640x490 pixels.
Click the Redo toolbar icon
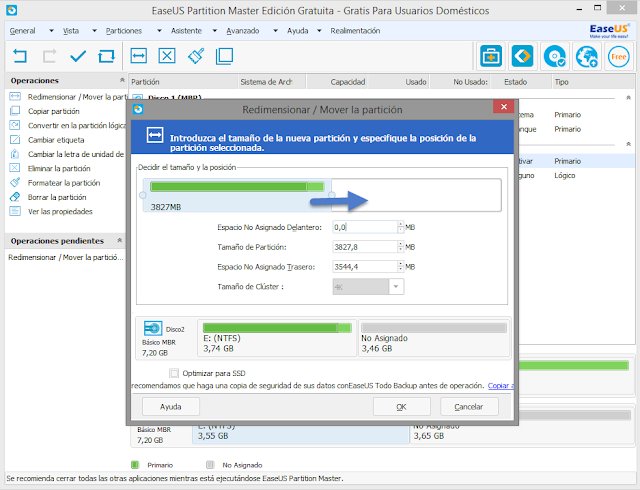tap(49, 56)
